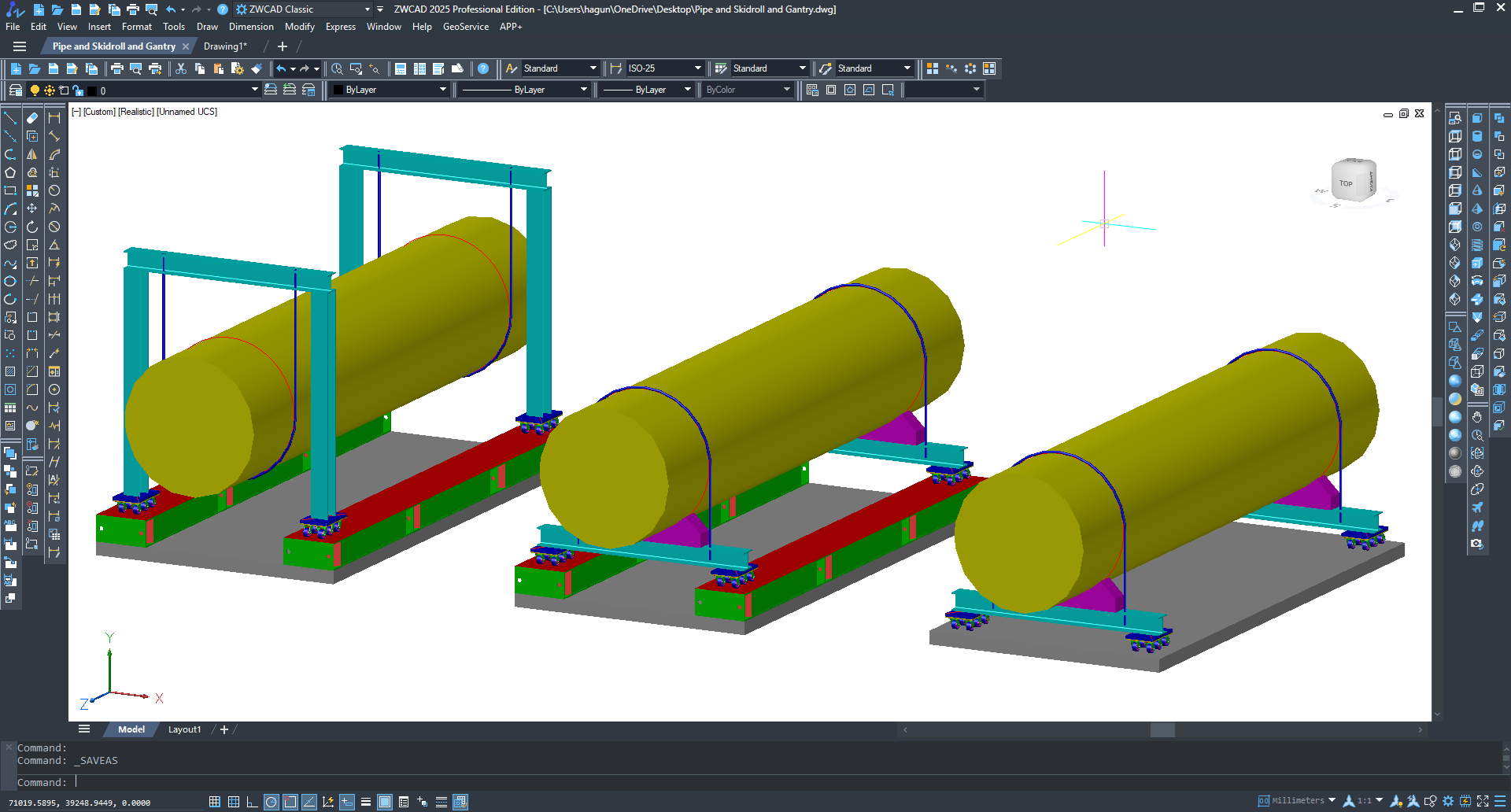Open the ISO-25 dimension style dropdown
The height and width of the screenshot is (812, 1511).
coord(697,68)
